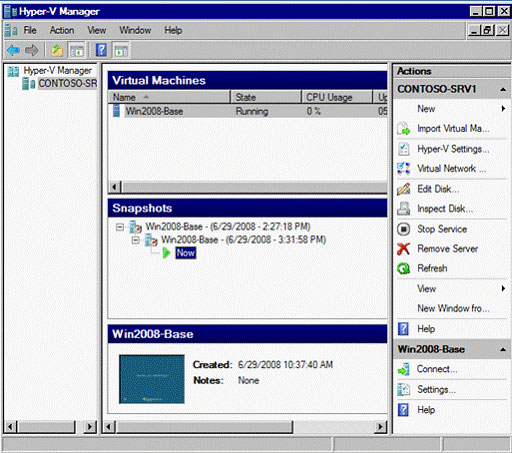Click New Window fro... action

pyautogui.click(x=453, y=308)
